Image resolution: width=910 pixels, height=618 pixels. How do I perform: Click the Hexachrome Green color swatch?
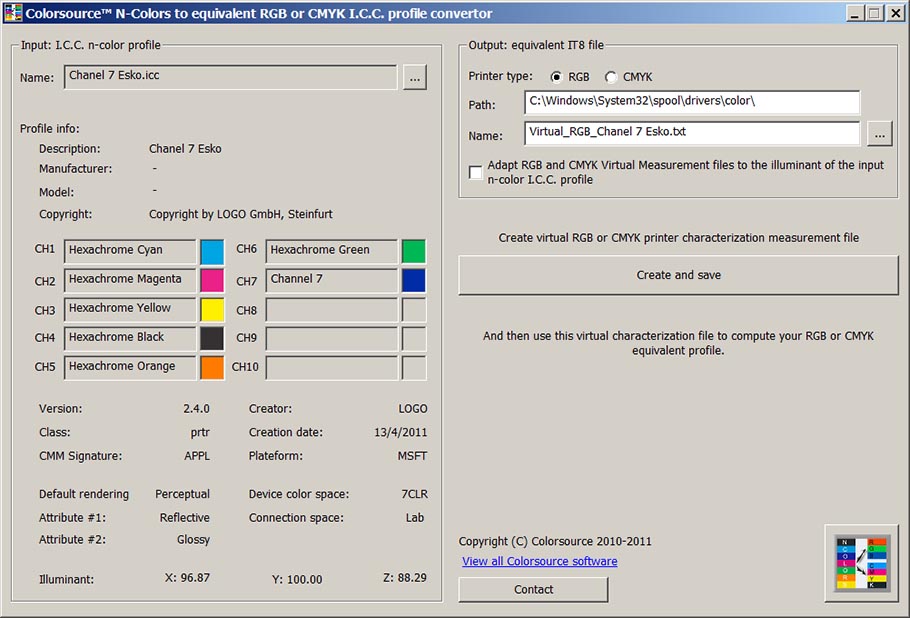414,252
